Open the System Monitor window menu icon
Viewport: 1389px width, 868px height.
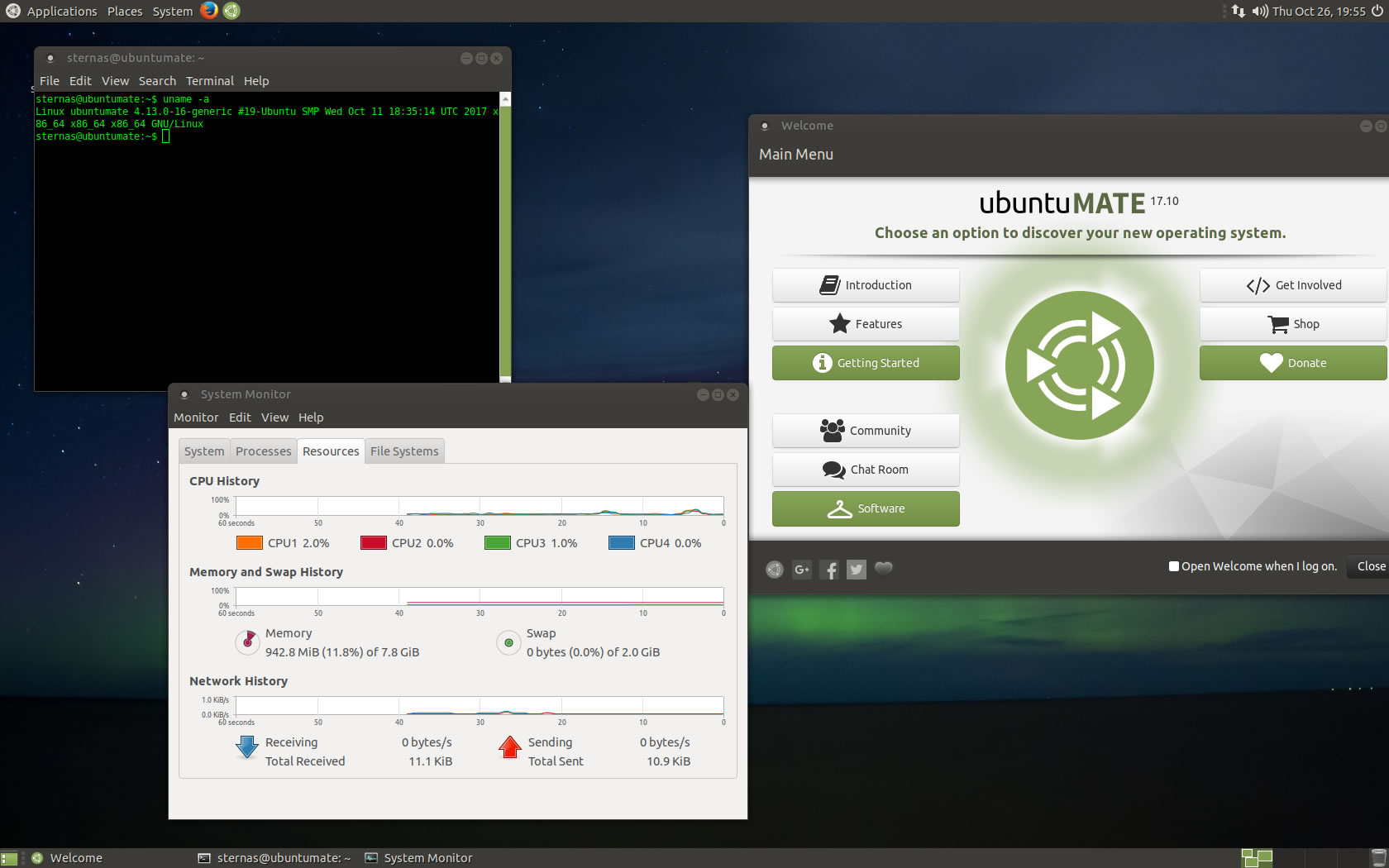[x=184, y=395]
